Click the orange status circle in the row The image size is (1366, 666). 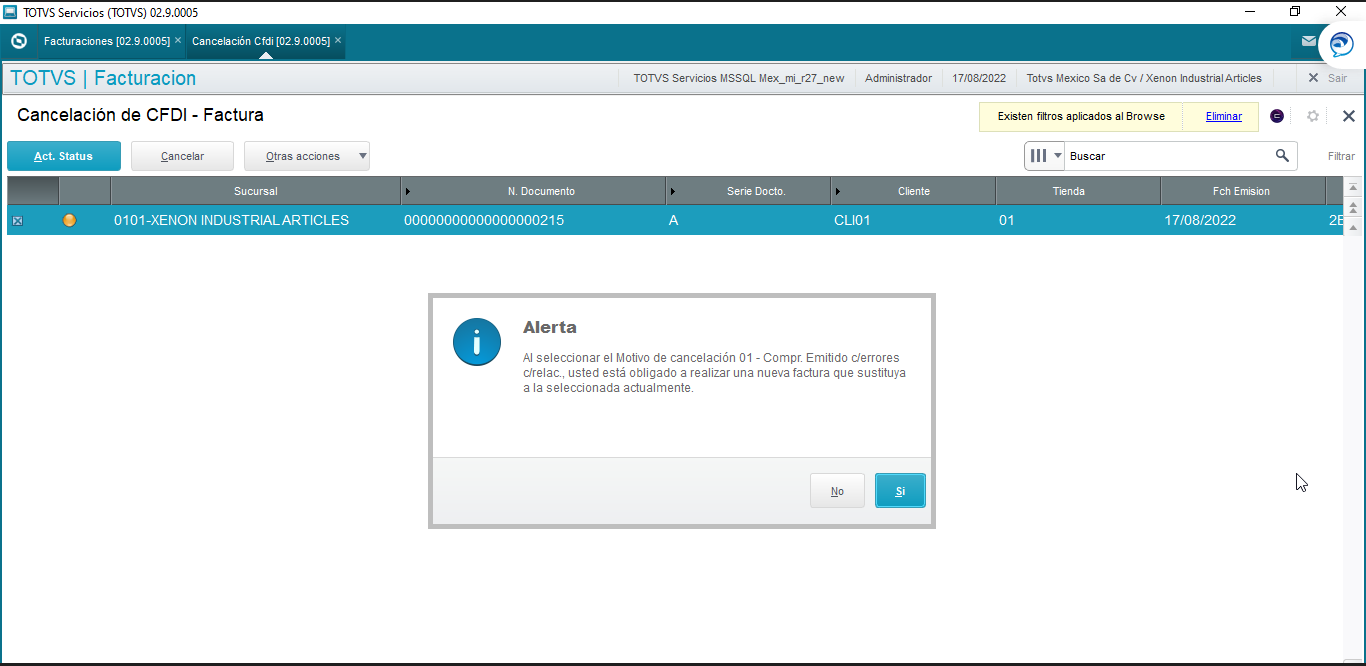(69, 220)
